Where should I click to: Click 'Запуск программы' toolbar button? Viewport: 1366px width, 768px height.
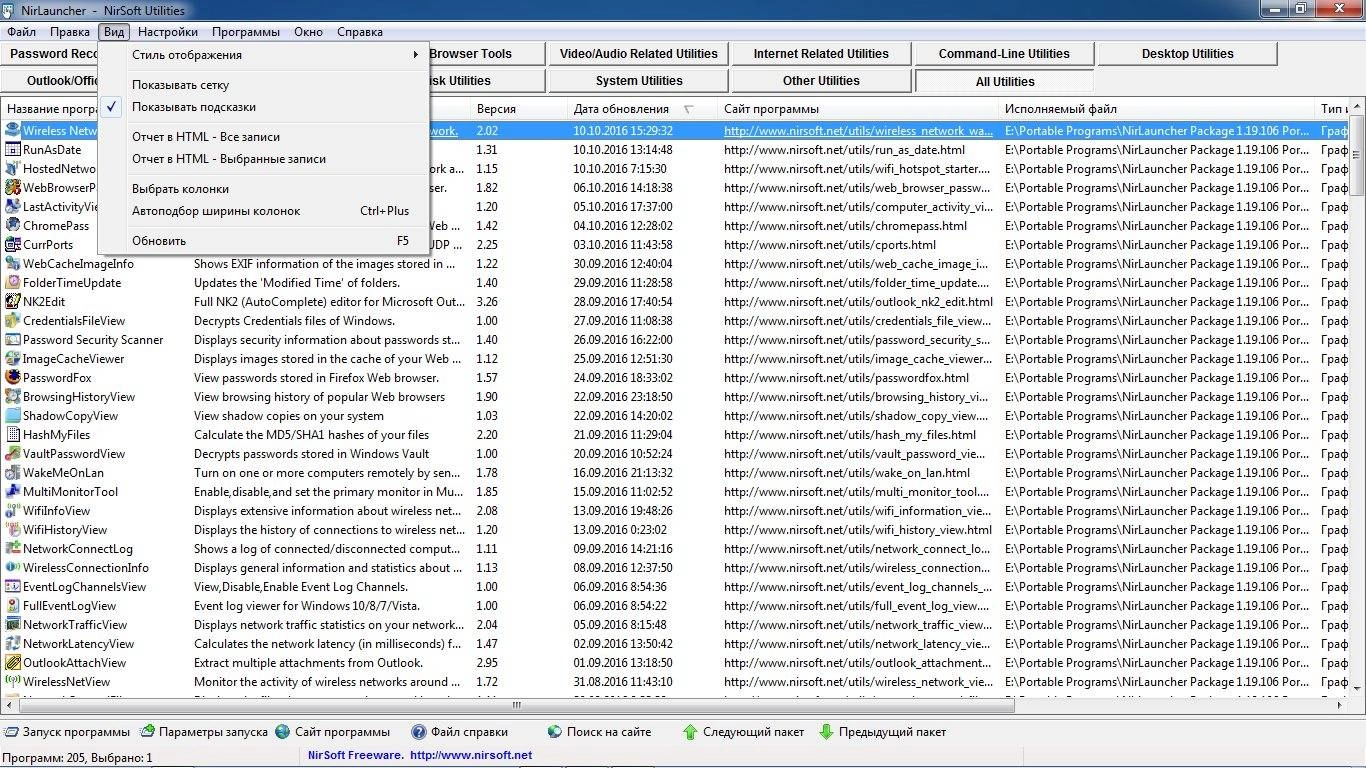67,732
